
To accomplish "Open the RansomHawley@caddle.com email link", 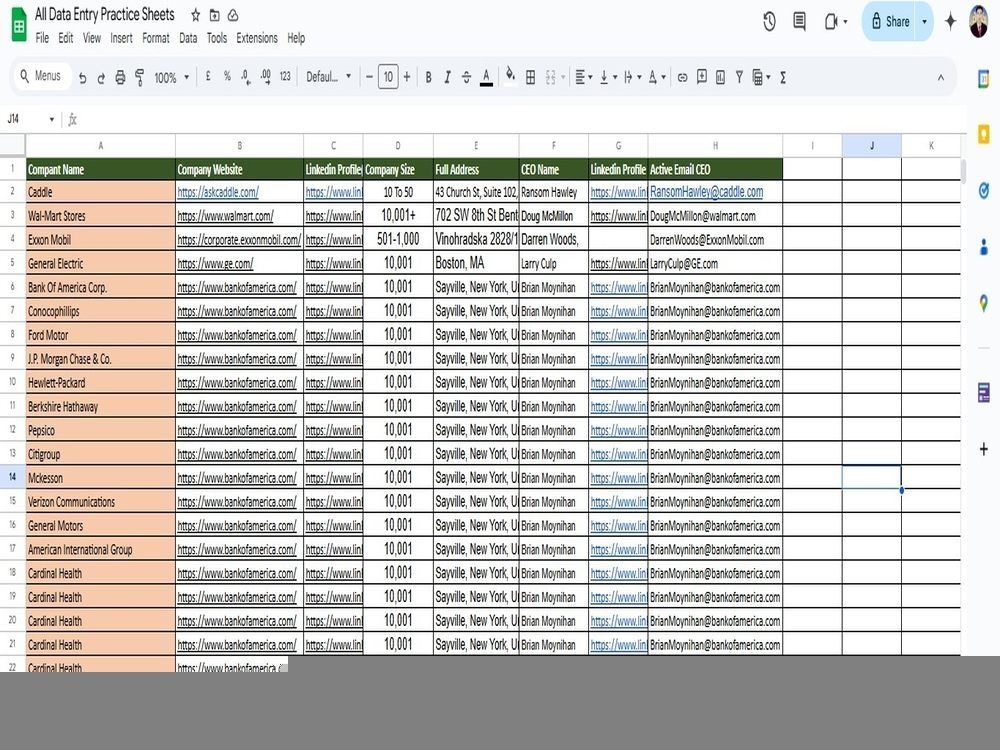I will [707, 191].
